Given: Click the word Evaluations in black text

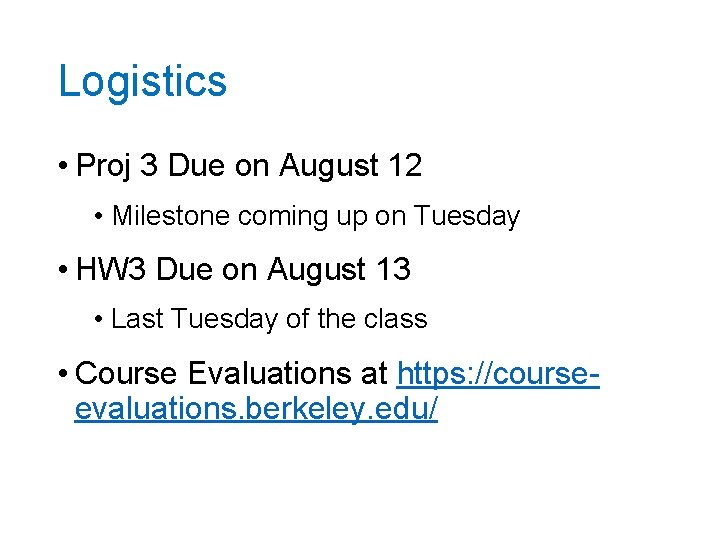Looking at the screenshot, I should point(271,373).
